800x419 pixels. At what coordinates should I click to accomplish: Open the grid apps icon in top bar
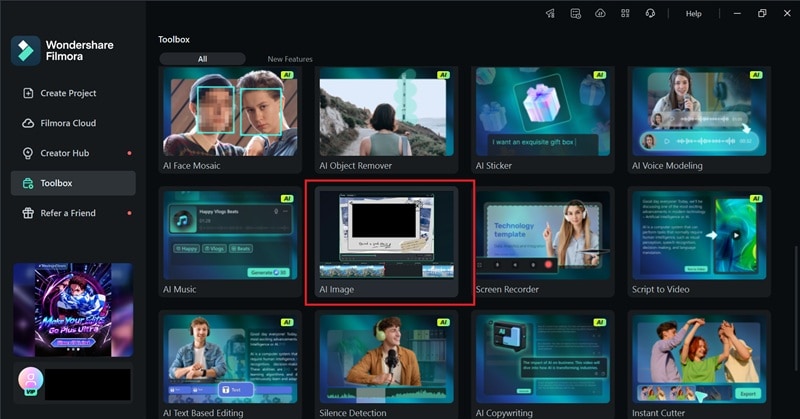[x=625, y=14]
